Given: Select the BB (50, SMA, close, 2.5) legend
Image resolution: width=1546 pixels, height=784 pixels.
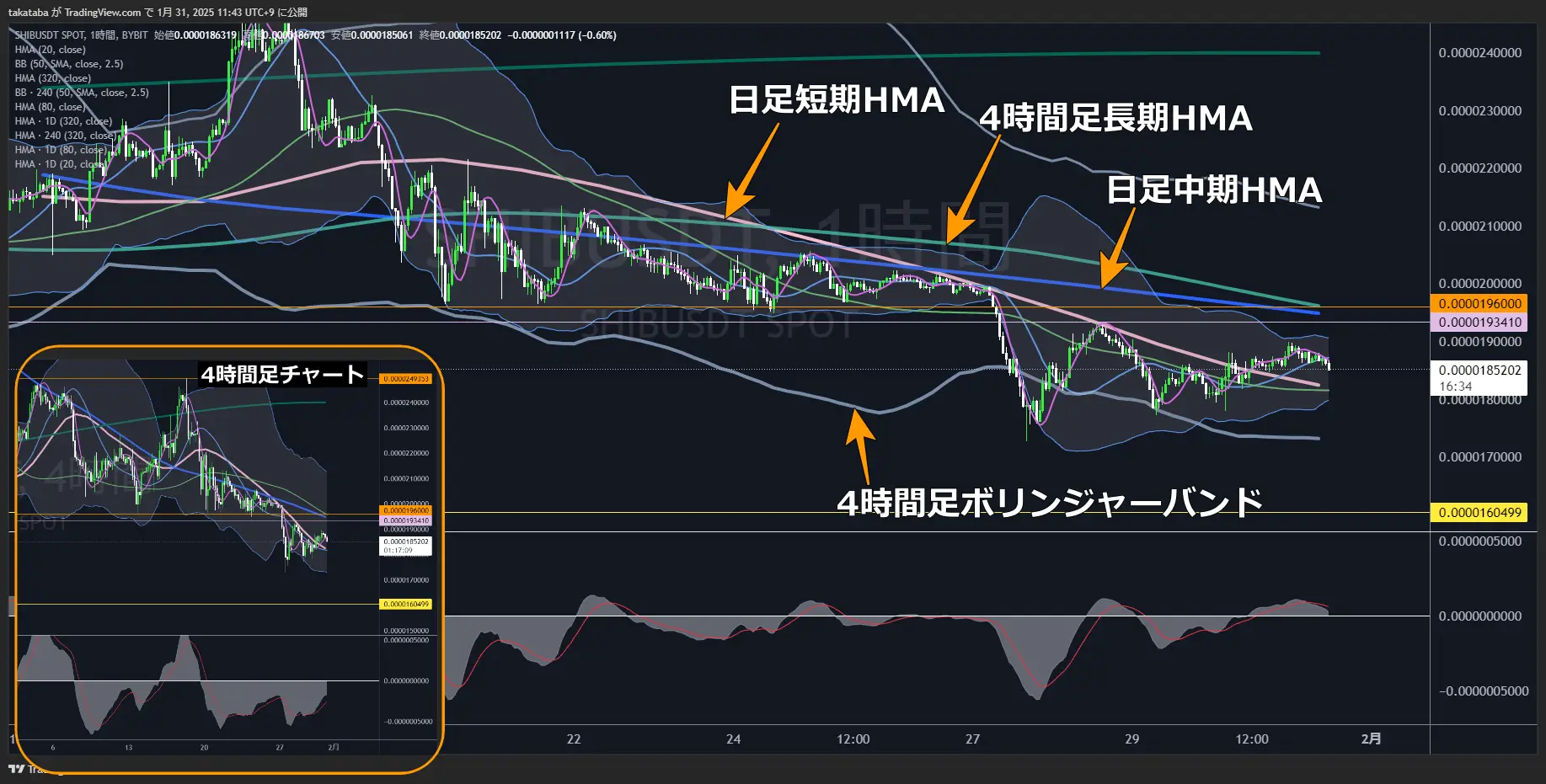Looking at the screenshot, I should [x=68, y=64].
